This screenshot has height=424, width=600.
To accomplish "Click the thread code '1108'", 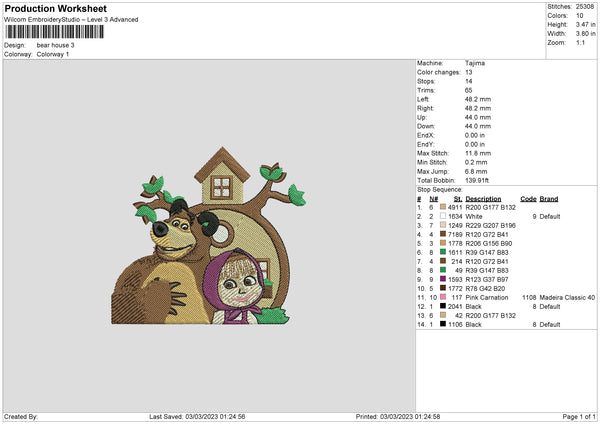I will [529, 297].
